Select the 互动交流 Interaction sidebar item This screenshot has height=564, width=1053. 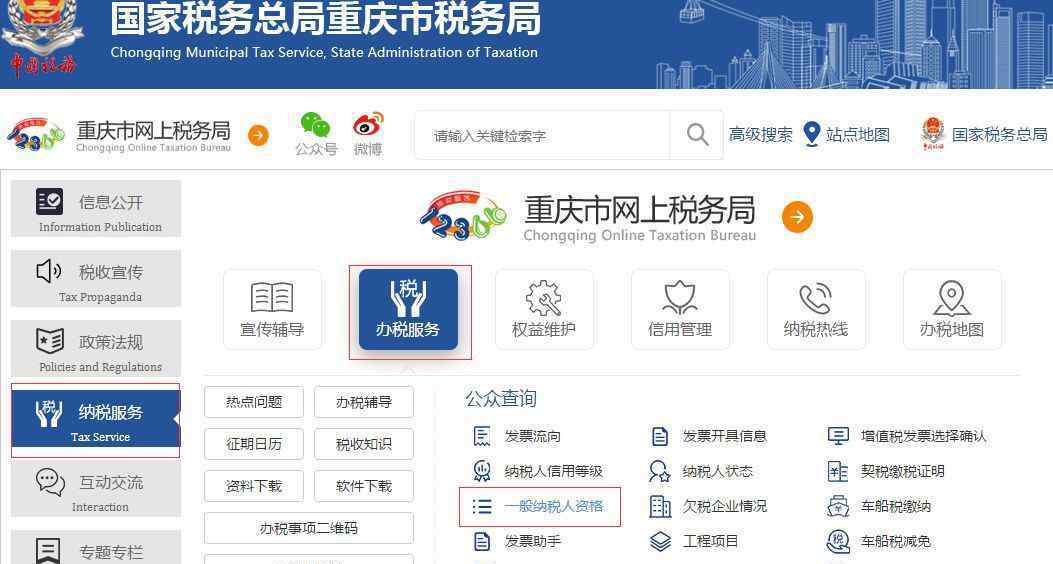point(96,489)
